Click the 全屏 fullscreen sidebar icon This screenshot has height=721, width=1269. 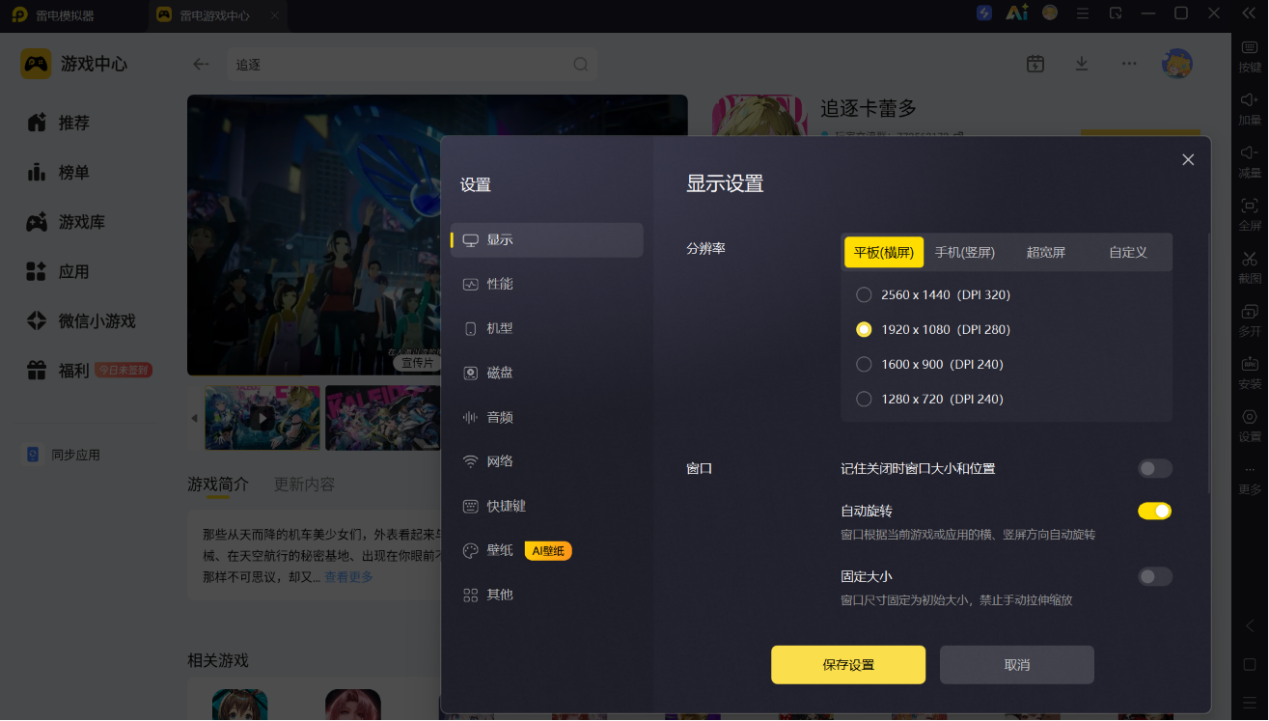1250,214
